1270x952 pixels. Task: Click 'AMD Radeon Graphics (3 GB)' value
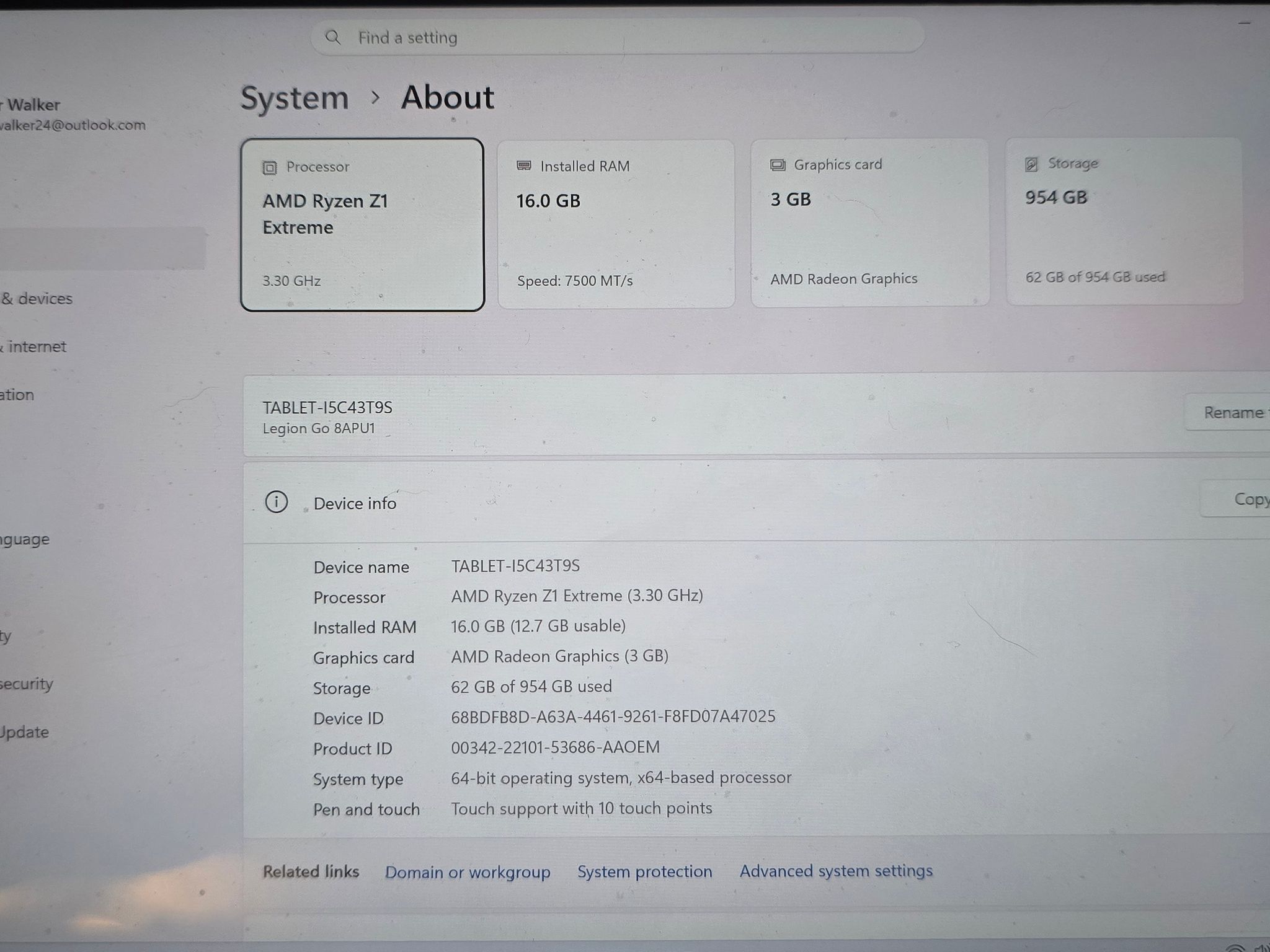click(559, 656)
